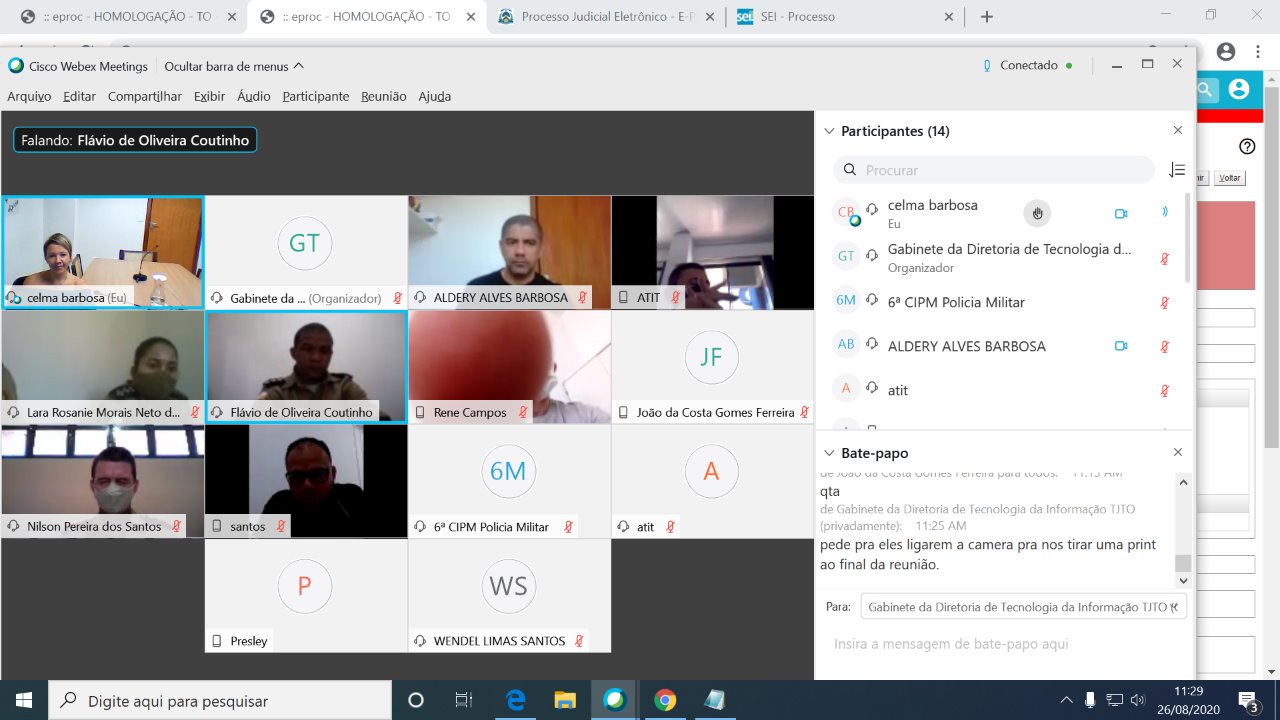The height and width of the screenshot is (720, 1280).
Task: Click the raise hand icon beside celma barbosa
Action: pos(1037,213)
